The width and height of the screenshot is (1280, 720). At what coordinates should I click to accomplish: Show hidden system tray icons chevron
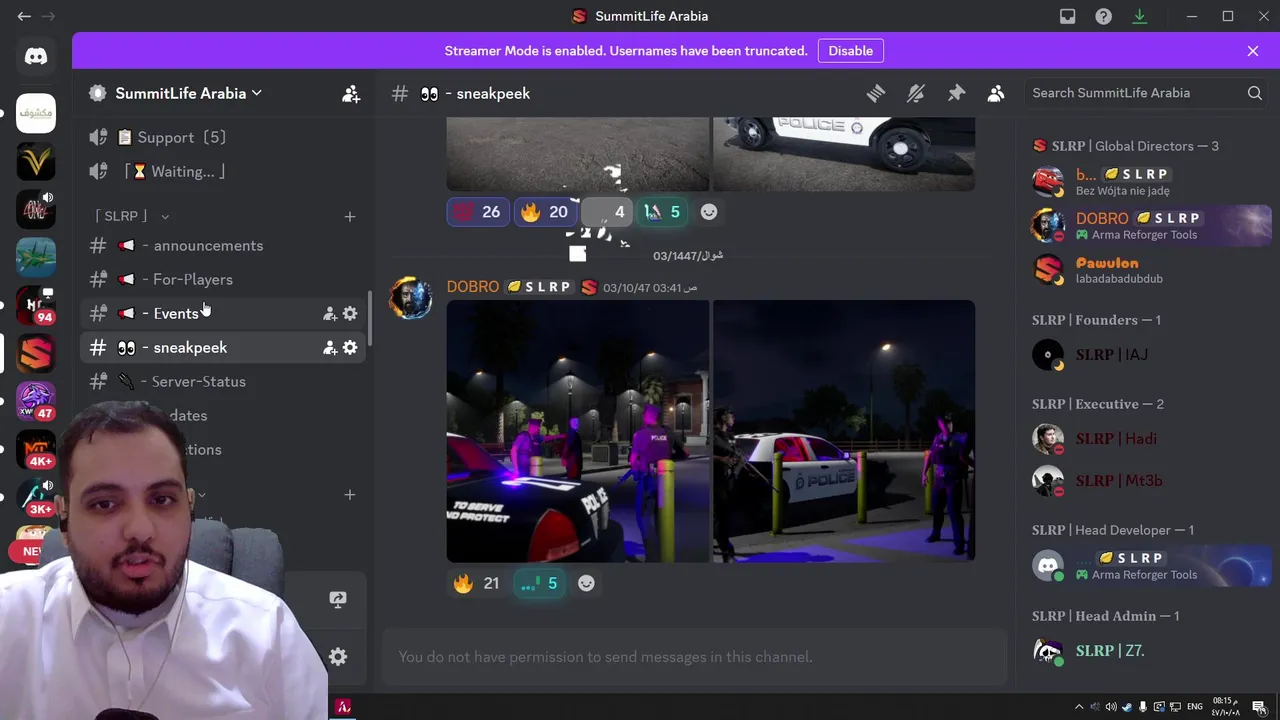pos(1079,707)
